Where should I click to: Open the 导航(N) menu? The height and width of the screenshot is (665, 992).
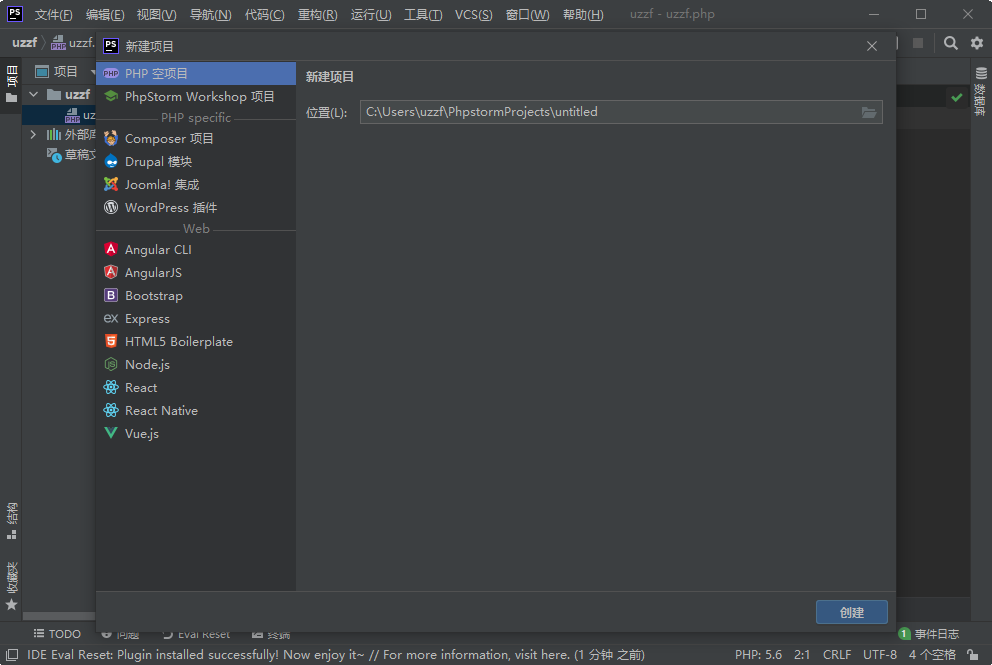(211, 15)
